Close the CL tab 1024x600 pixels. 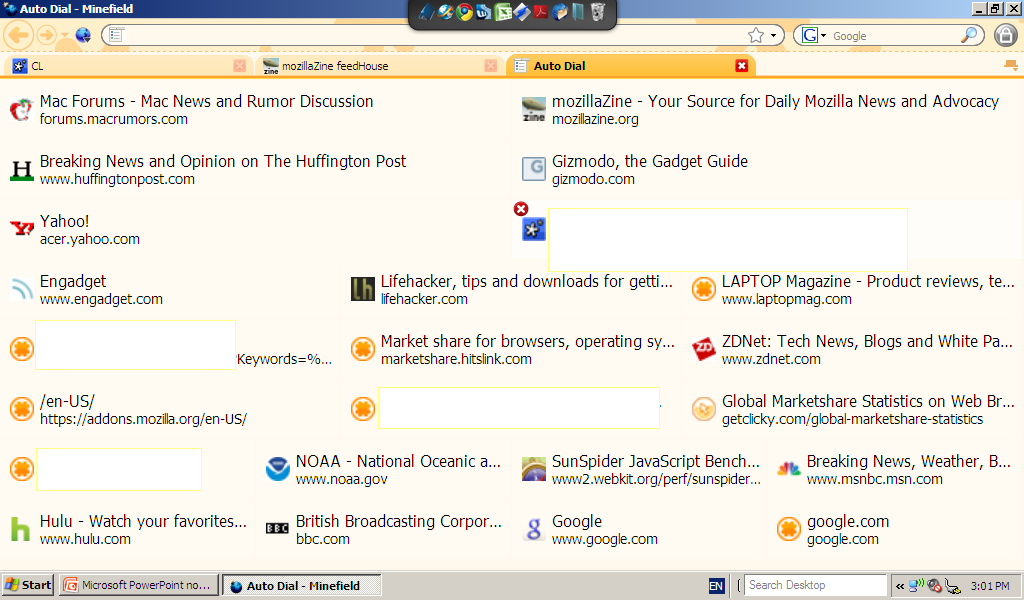click(240, 66)
